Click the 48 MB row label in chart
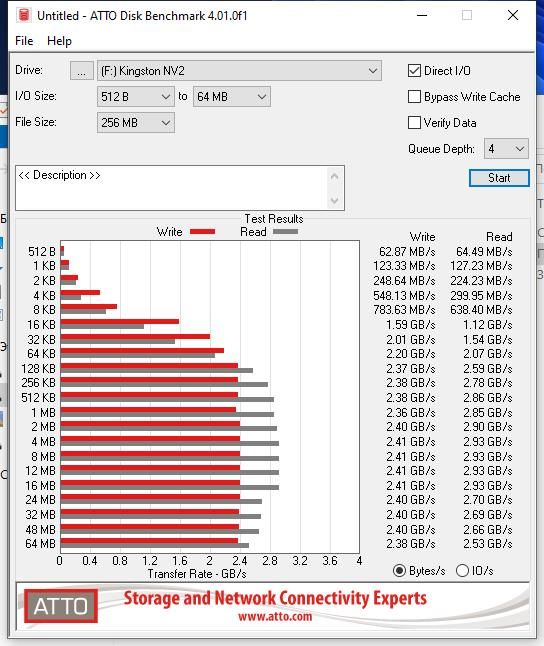The width and height of the screenshot is (544, 646). click(40, 530)
